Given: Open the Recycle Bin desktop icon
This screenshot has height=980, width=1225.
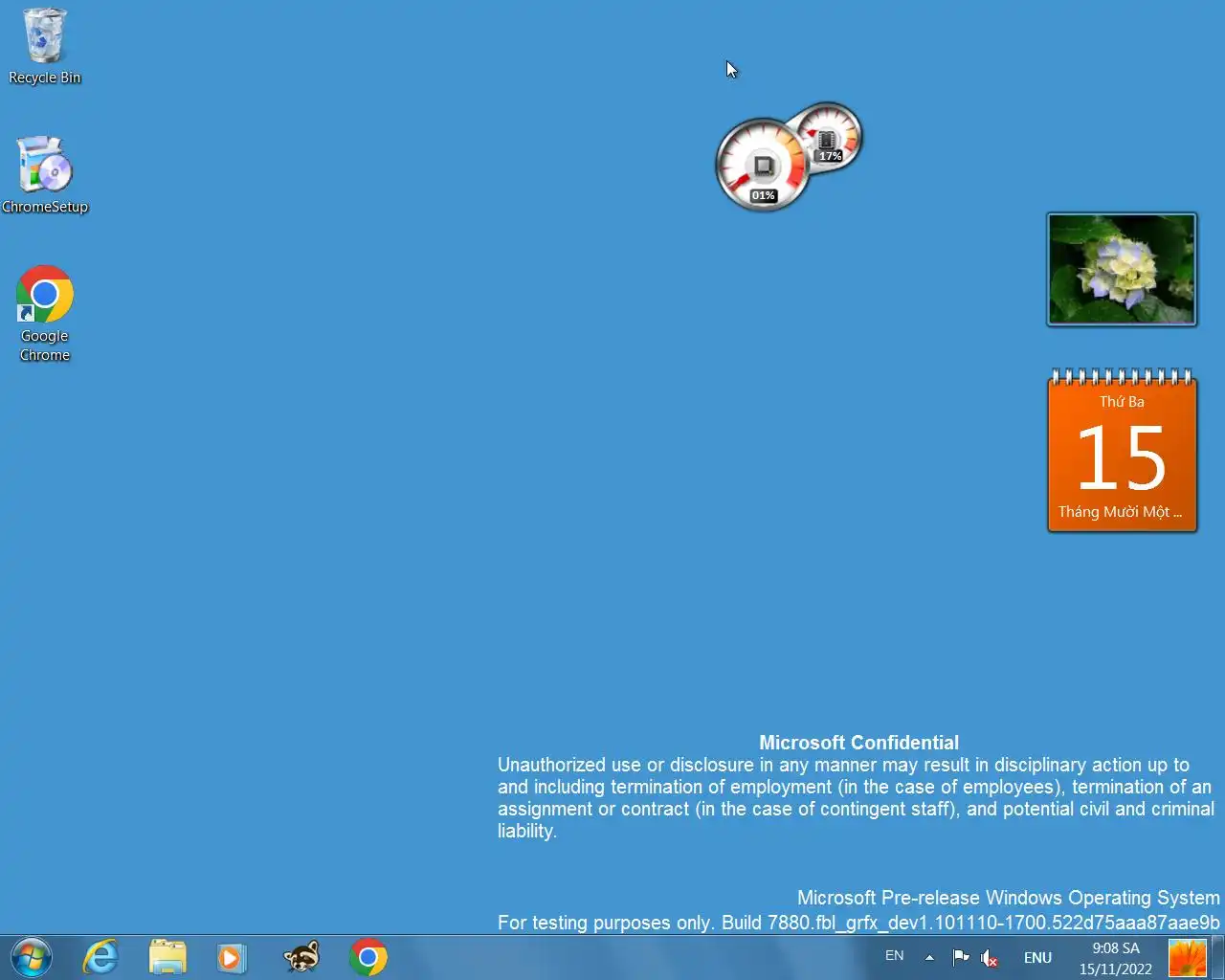Looking at the screenshot, I should 44,46.
